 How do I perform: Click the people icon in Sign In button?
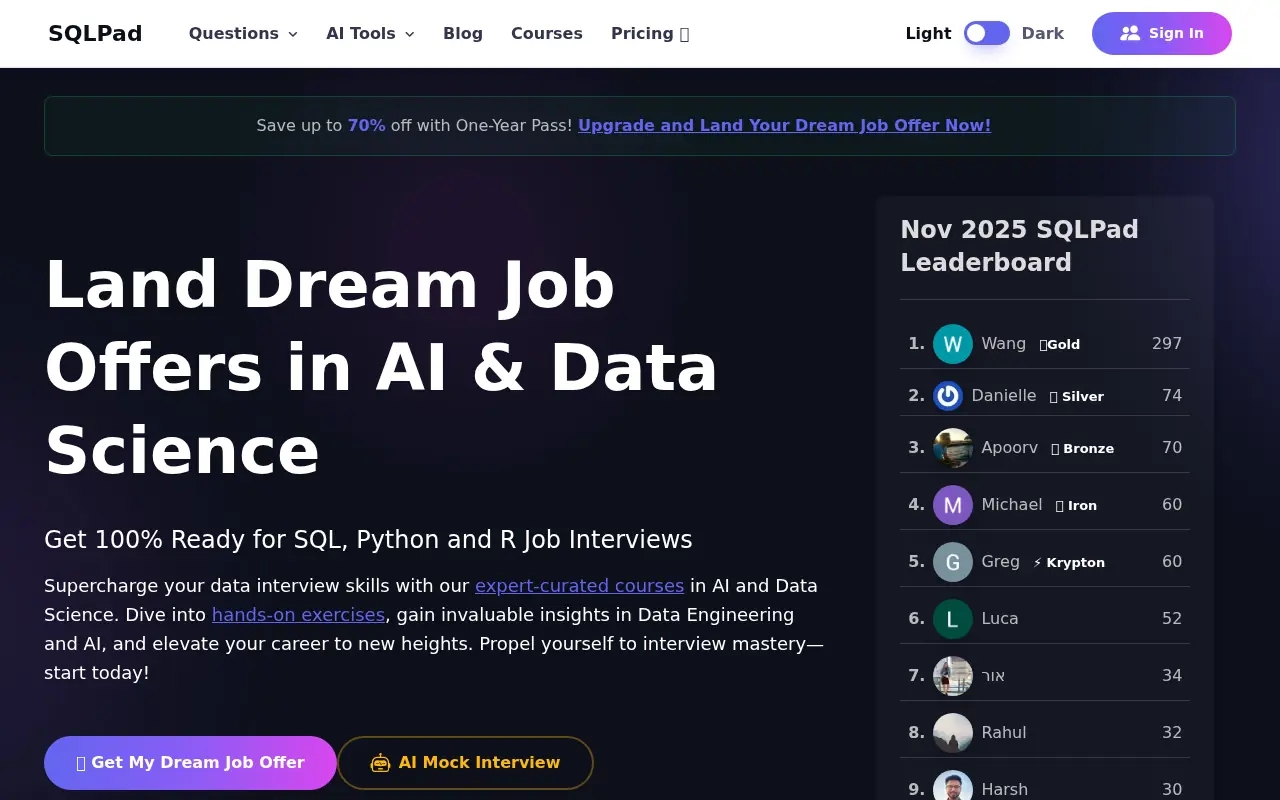pos(1130,33)
